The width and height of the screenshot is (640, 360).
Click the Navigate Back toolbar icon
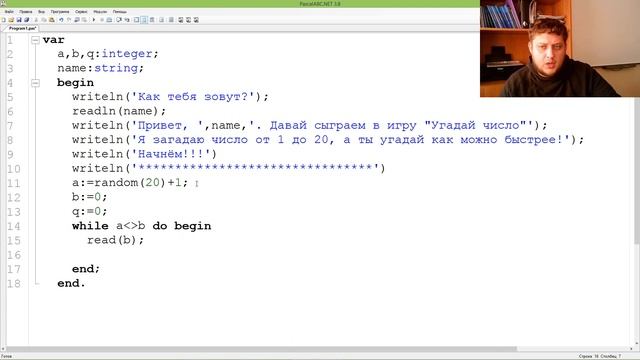pos(76,20)
